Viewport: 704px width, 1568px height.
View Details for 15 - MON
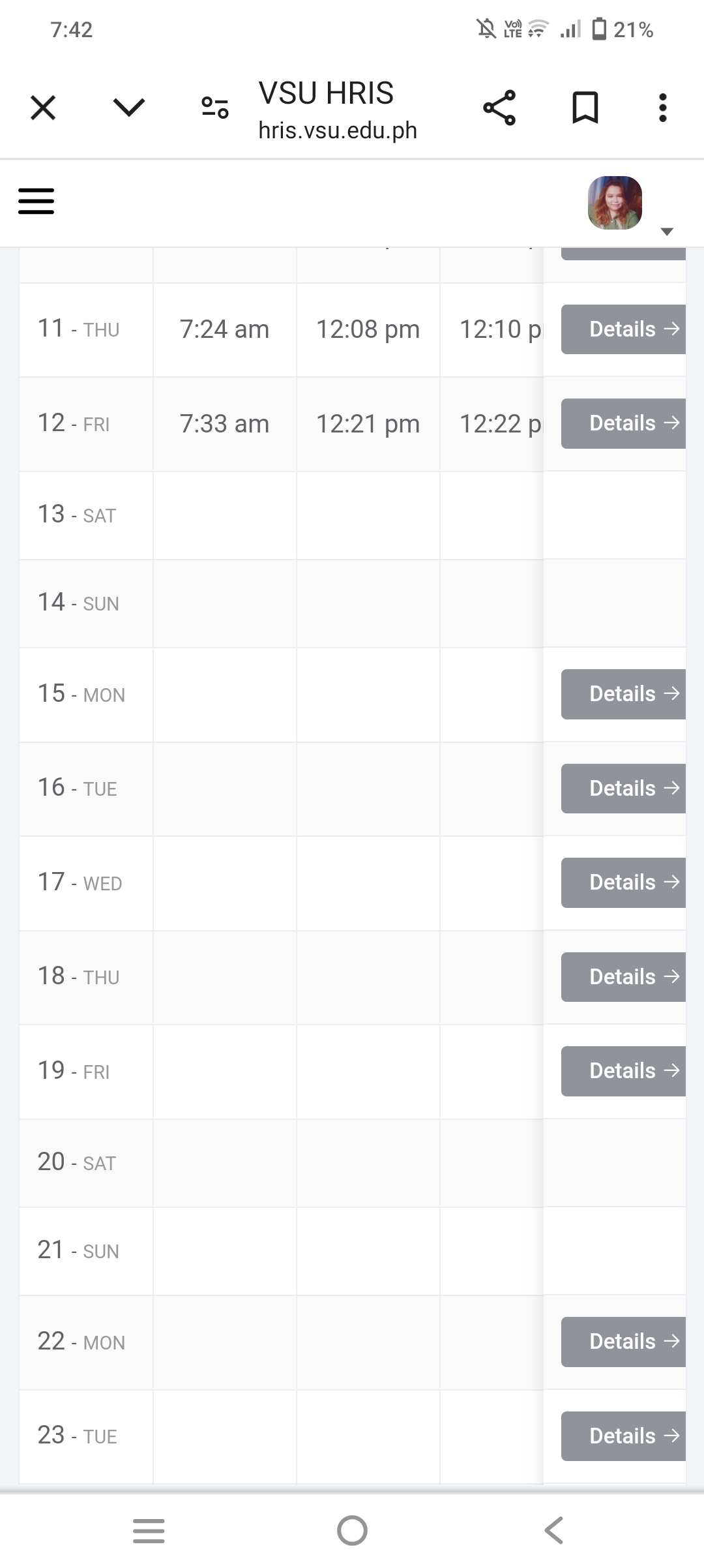pyautogui.click(x=624, y=694)
